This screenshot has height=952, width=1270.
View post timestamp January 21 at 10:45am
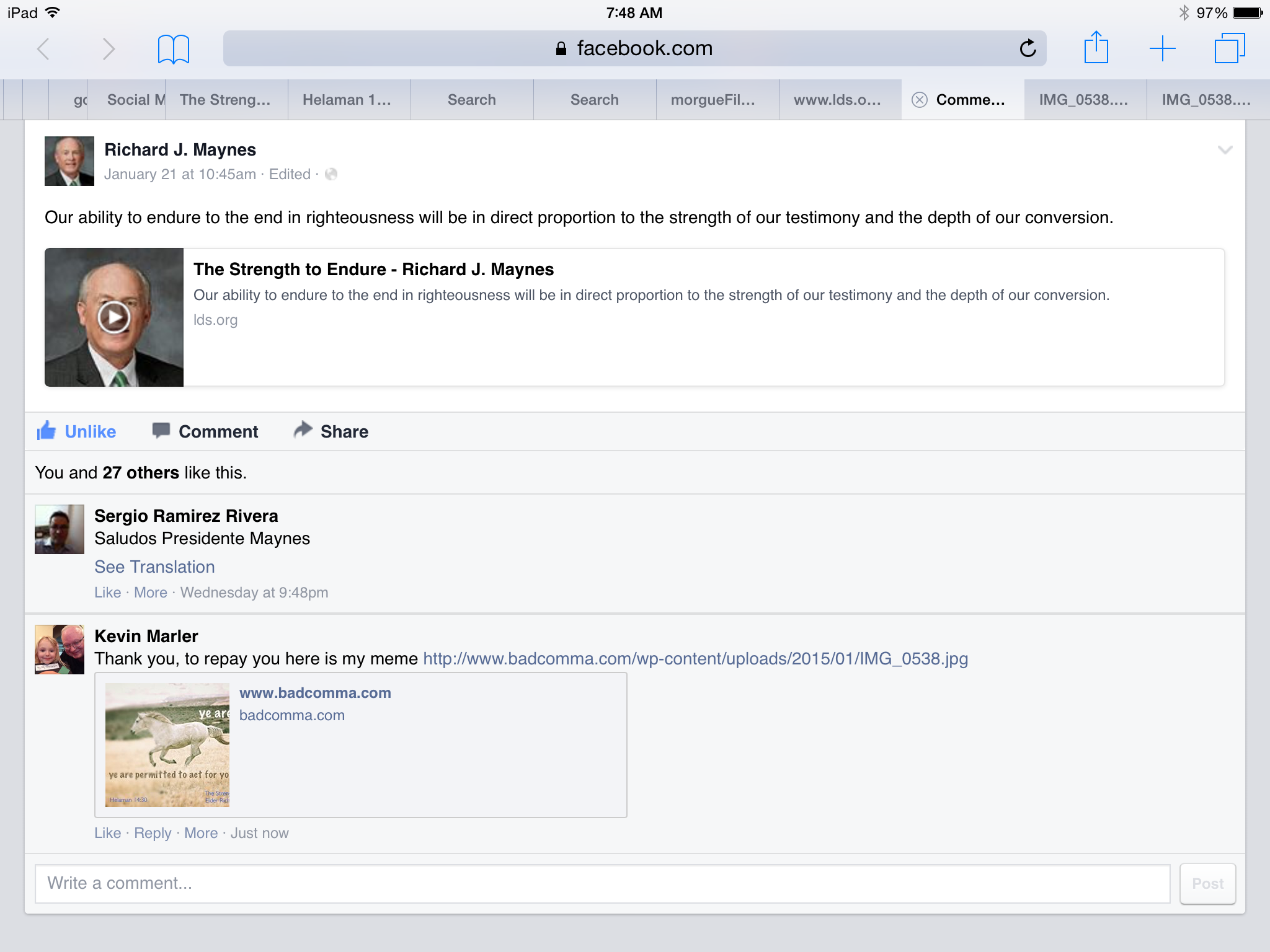pyautogui.click(x=180, y=174)
